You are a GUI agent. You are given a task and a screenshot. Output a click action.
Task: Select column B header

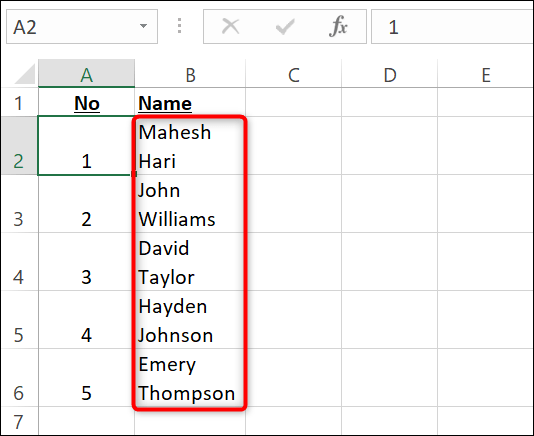[190, 74]
